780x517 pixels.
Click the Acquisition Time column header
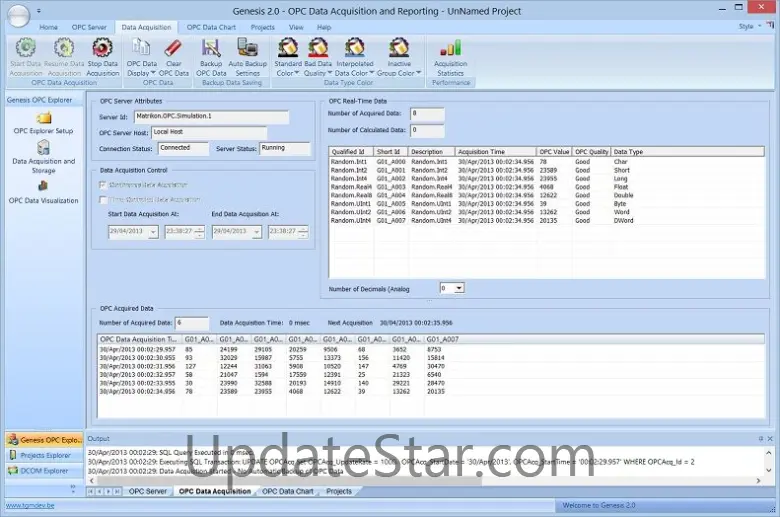pos(496,152)
